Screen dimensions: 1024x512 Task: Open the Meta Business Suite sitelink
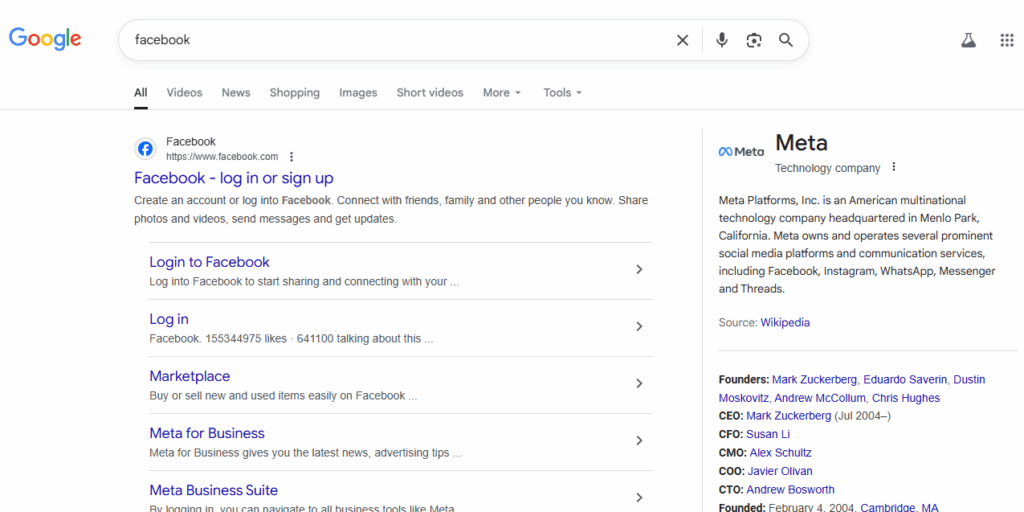(x=214, y=490)
